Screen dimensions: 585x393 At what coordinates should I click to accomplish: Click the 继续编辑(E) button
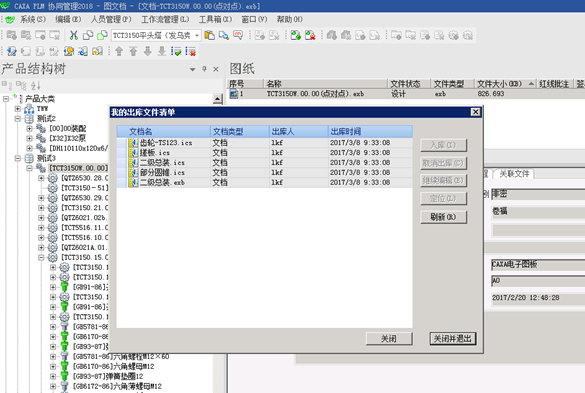click(x=443, y=180)
